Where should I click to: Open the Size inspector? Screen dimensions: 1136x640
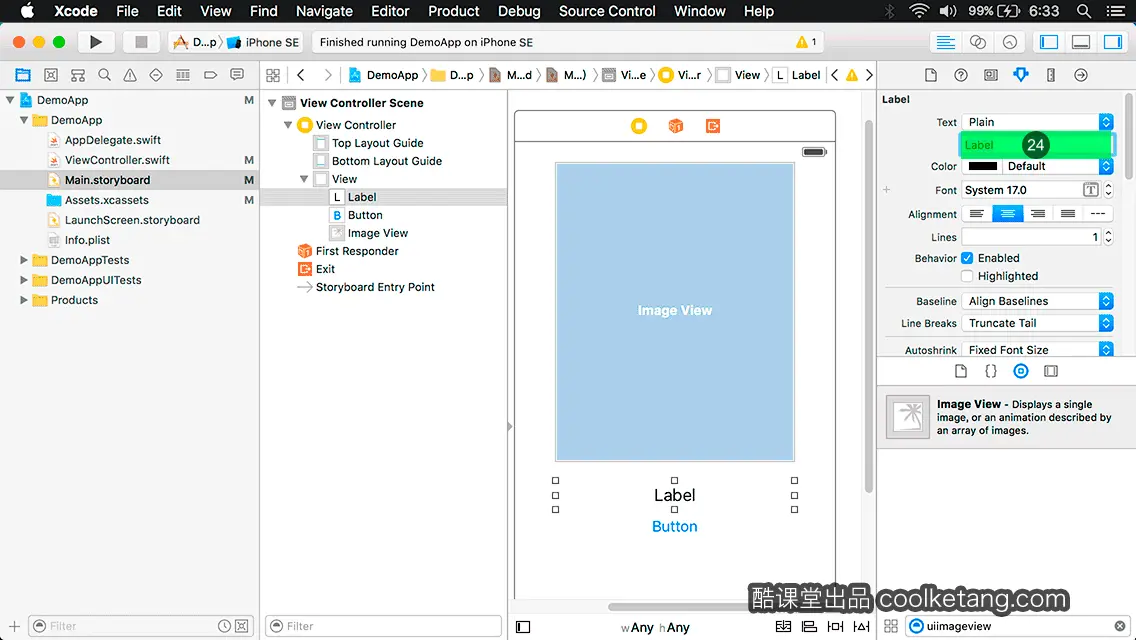pyautogui.click(x=1051, y=75)
